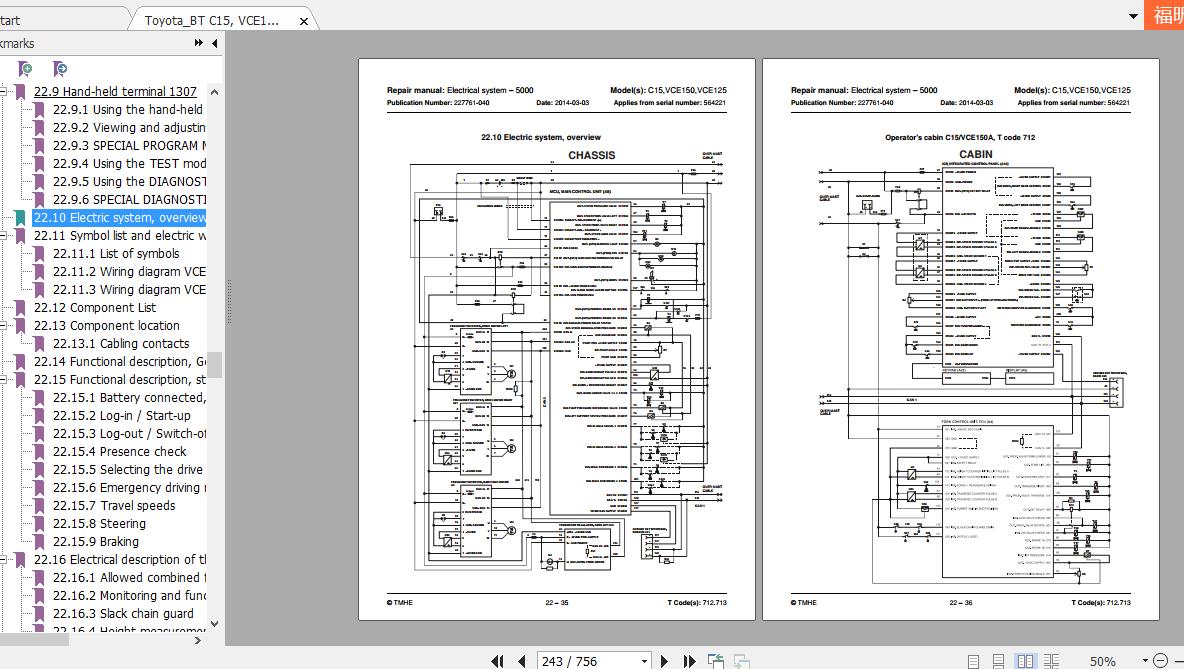Add a new bookmark in the Bookmarks panel
The height and width of the screenshot is (669, 1184).
25,68
